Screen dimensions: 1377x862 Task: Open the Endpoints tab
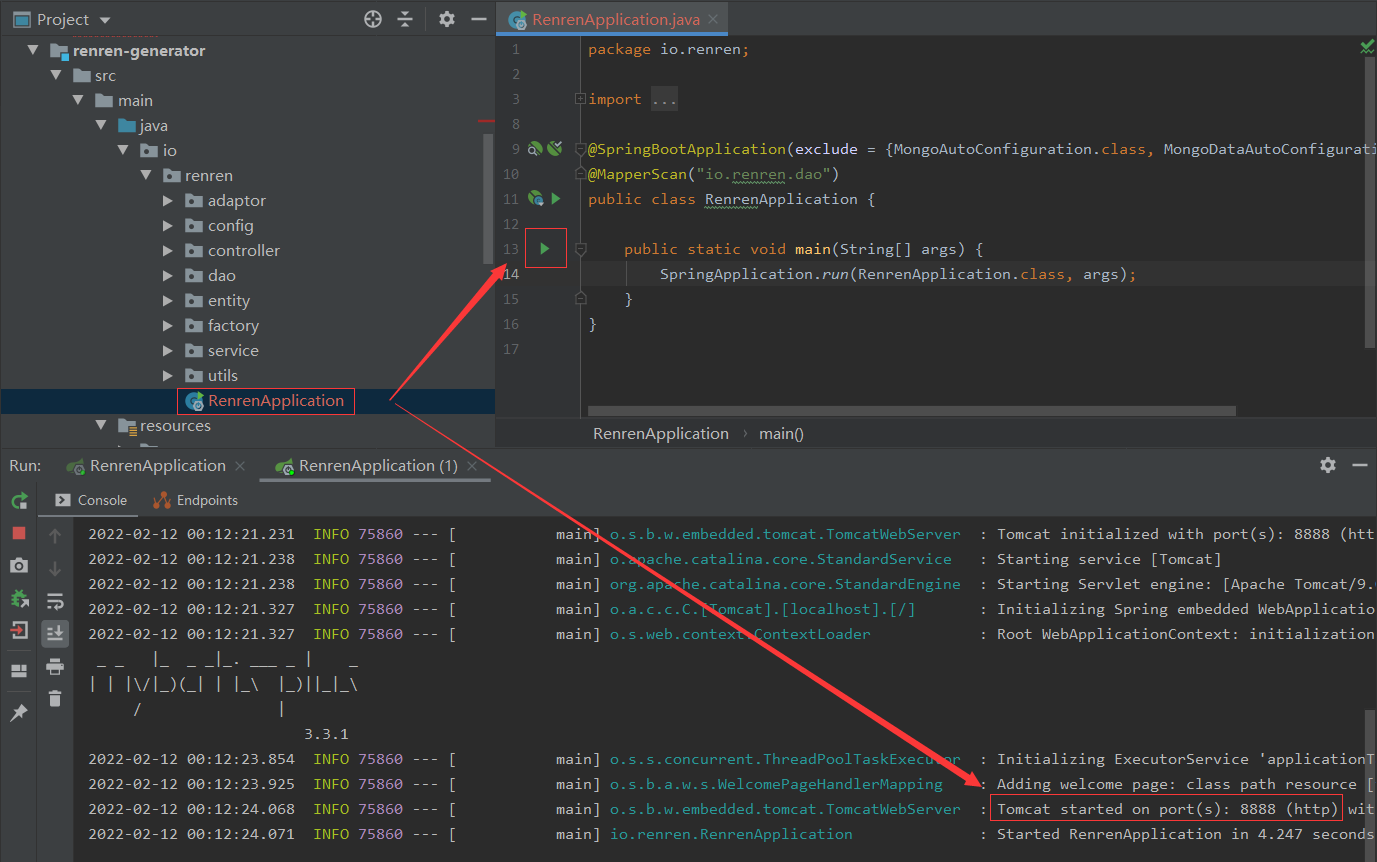coord(196,500)
